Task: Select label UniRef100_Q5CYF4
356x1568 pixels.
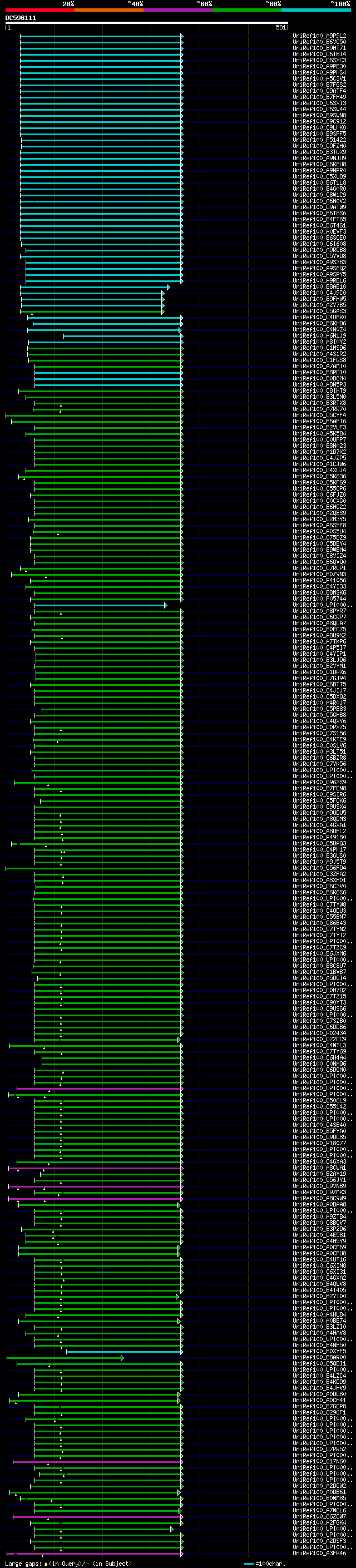Action: [319, 415]
